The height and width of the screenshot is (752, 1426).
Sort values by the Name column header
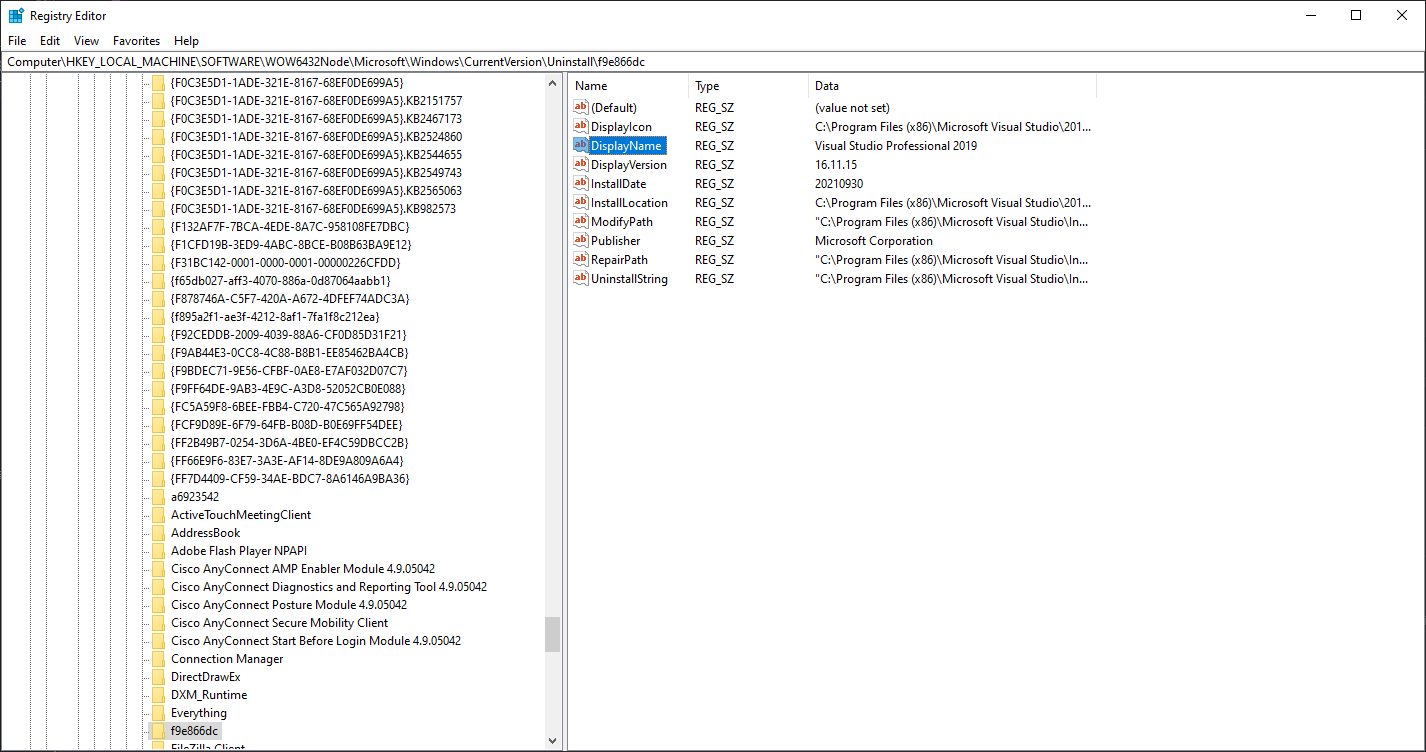[x=628, y=86]
